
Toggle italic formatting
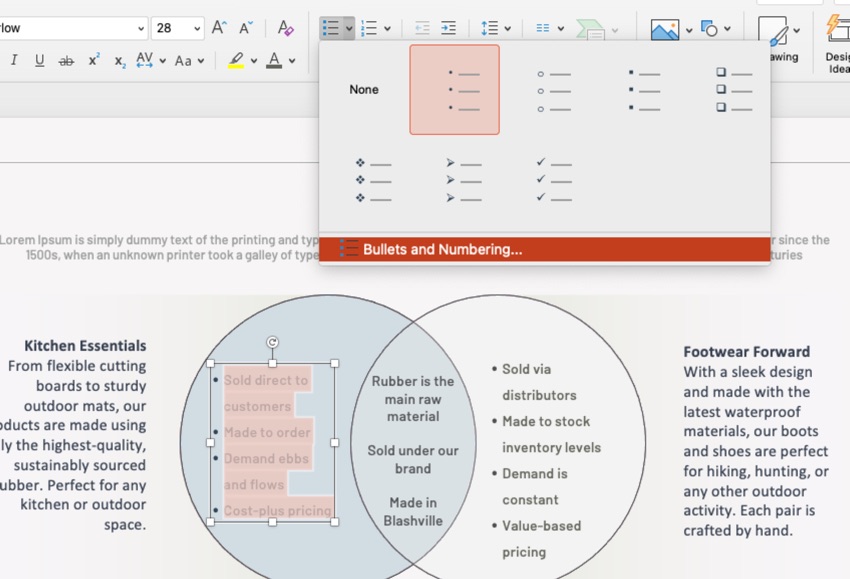click(x=13, y=60)
